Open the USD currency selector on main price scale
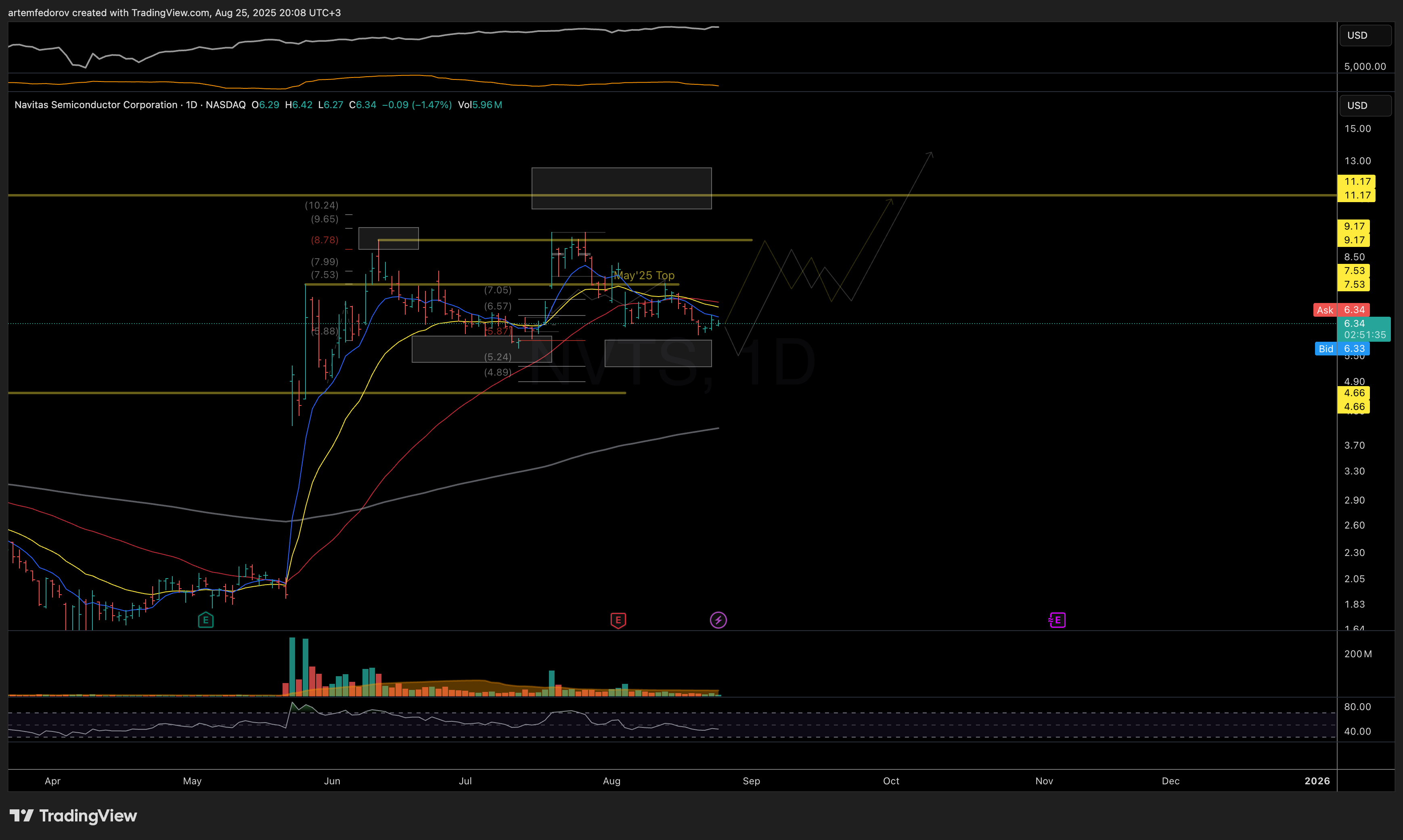Screen dimensions: 1403x840 click(1365, 105)
